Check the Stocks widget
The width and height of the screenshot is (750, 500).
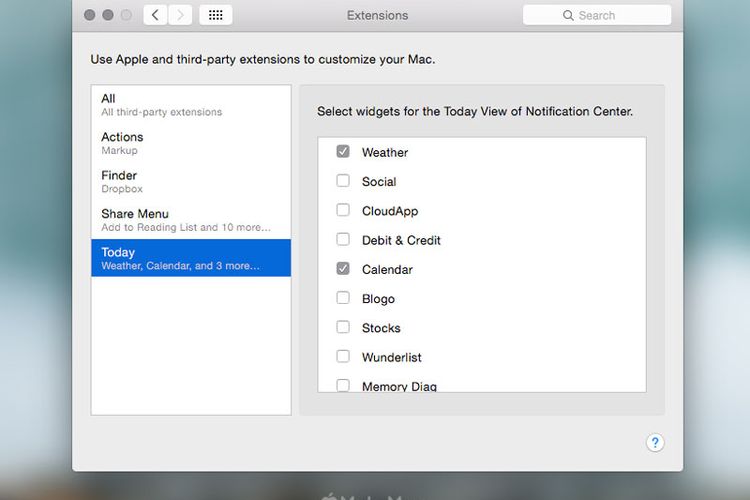343,327
